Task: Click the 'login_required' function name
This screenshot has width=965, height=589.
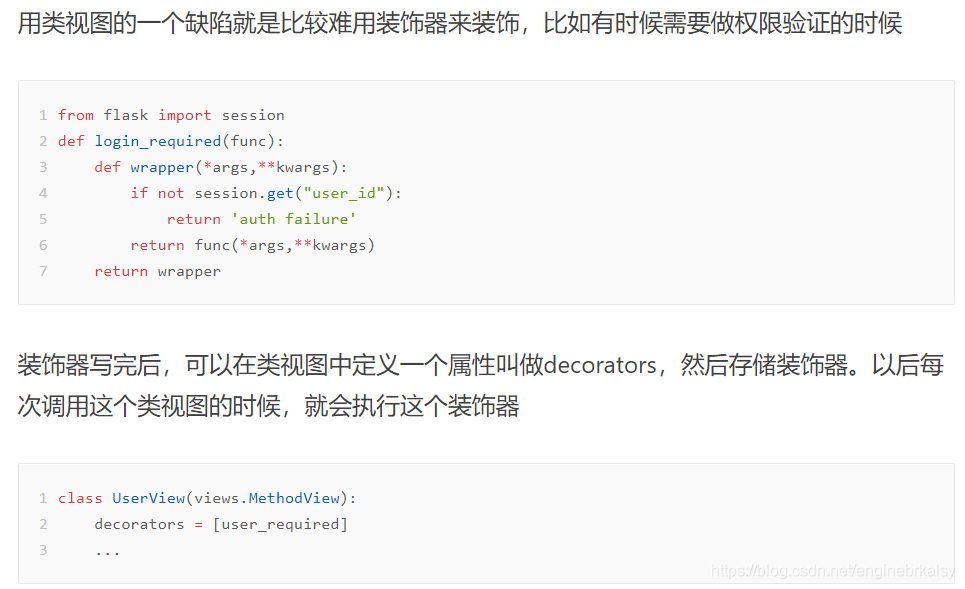Action: coord(158,141)
